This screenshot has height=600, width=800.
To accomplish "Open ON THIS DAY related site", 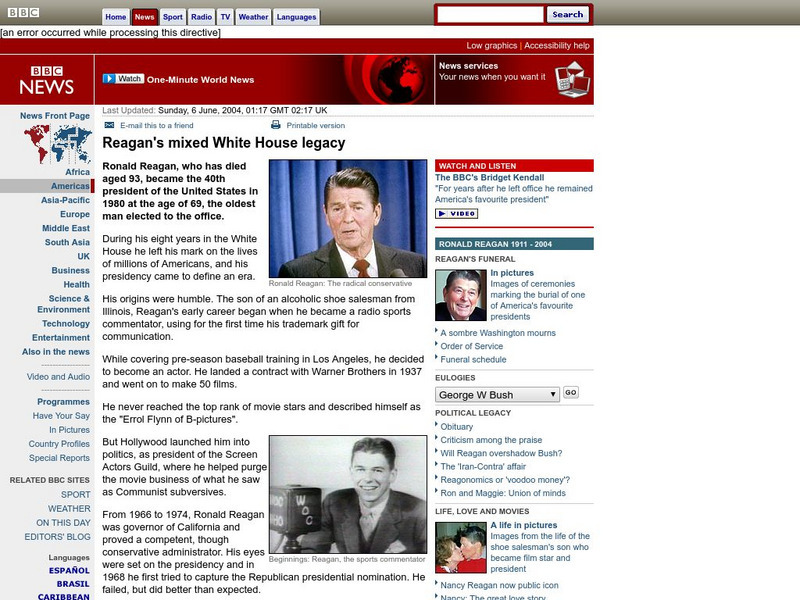I will (63, 523).
